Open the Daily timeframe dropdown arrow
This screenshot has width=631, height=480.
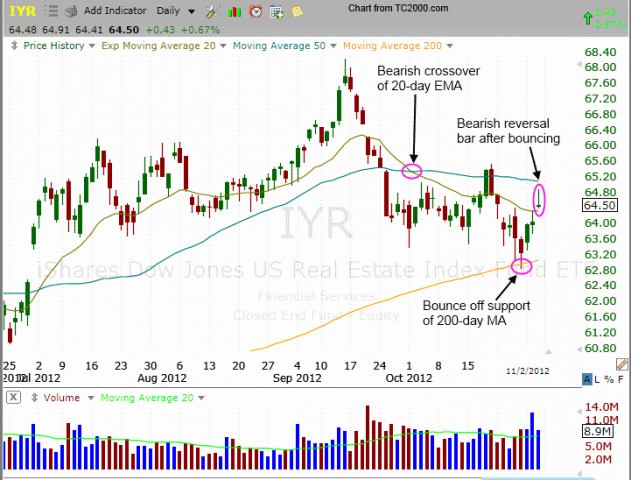coord(192,12)
